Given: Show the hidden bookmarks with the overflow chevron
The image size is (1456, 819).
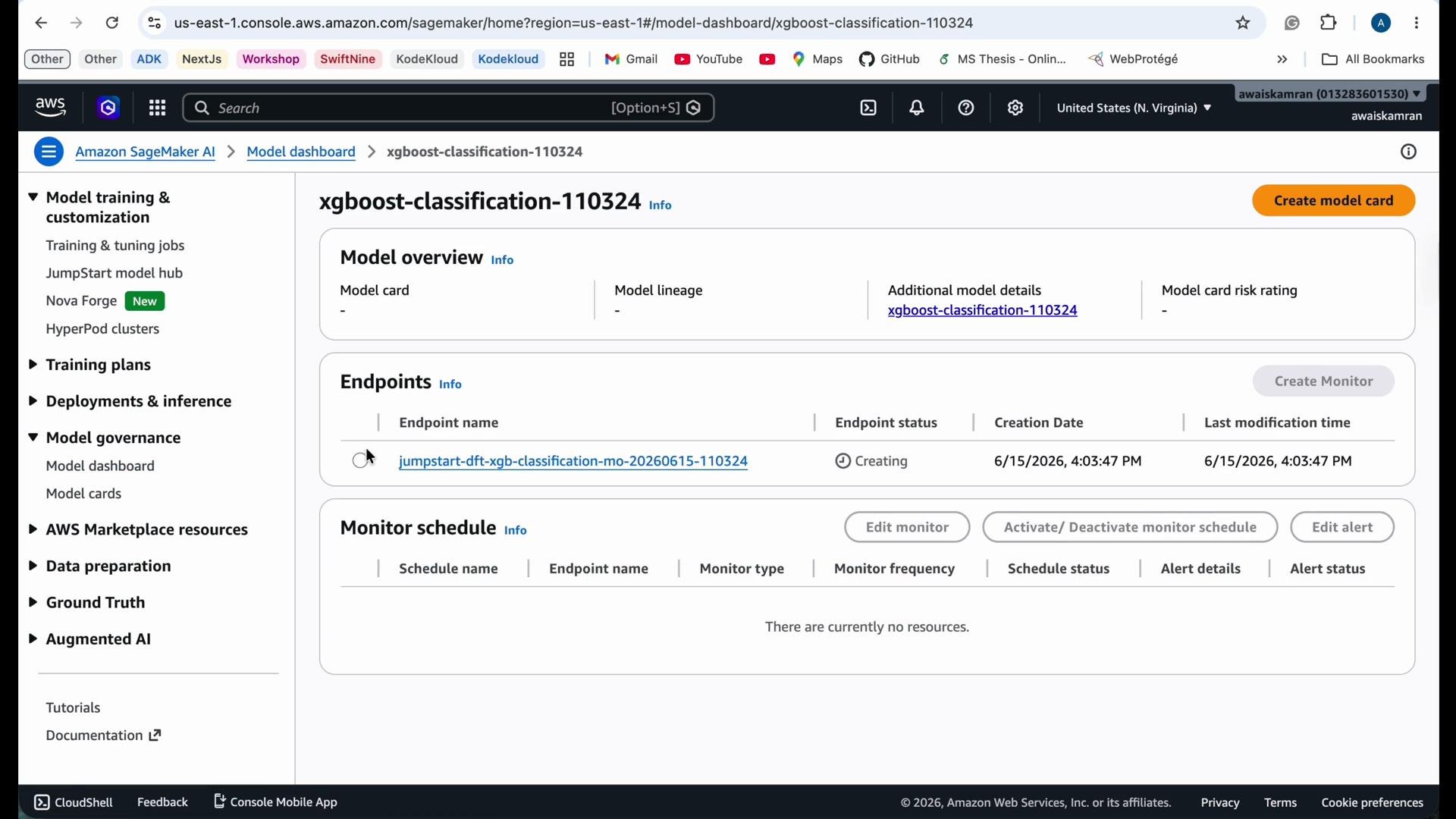Looking at the screenshot, I should [1282, 60].
